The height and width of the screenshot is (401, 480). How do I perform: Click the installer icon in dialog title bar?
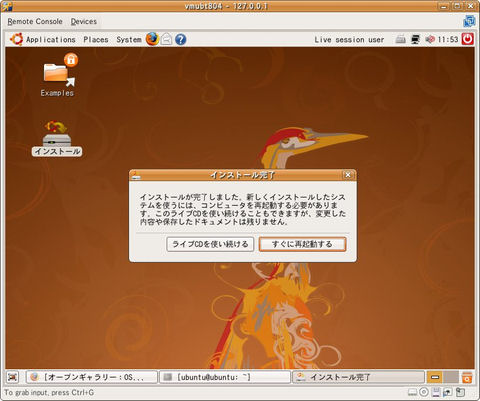tap(135, 175)
